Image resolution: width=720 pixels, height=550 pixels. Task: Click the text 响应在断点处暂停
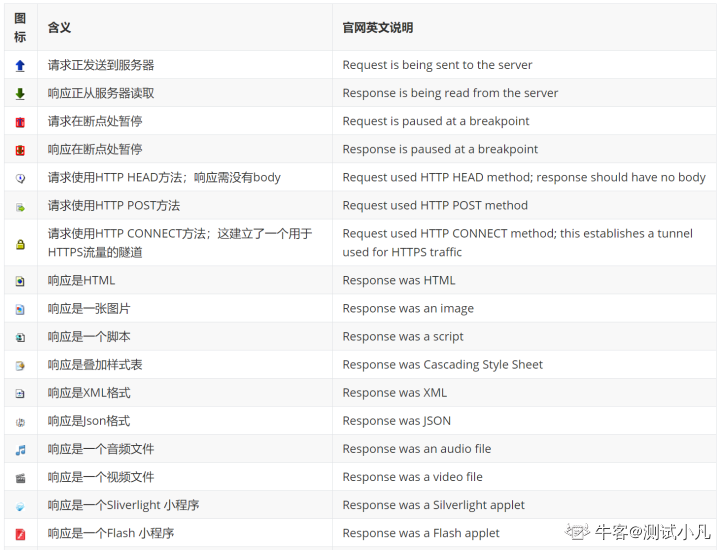(95, 149)
